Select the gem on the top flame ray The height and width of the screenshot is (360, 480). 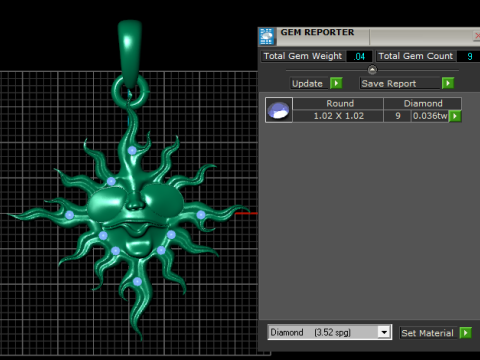pyautogui.click(x=132, y=151)
